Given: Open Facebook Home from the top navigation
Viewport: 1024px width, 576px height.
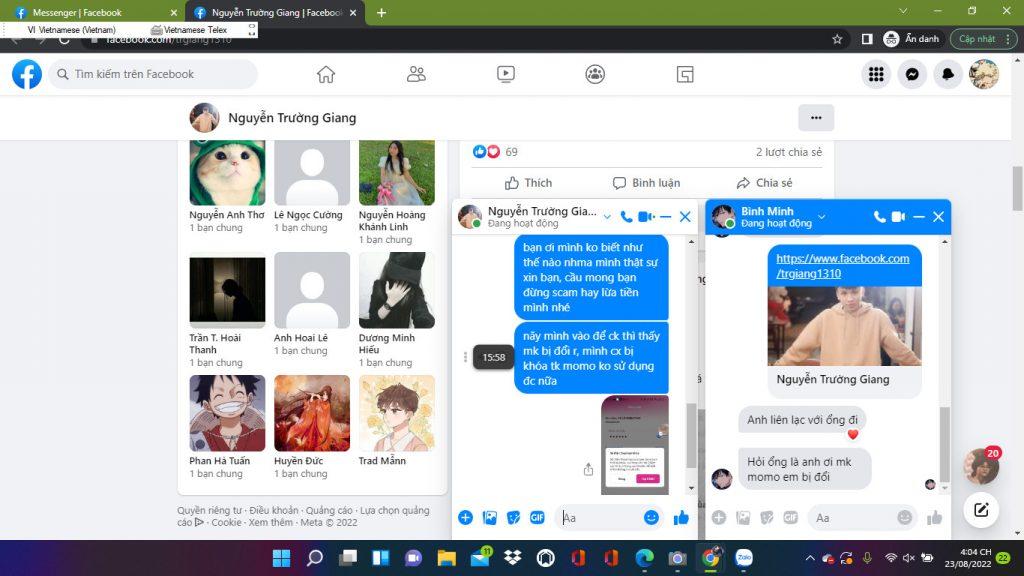Looking at the screenshot, I should pos(325,74).
